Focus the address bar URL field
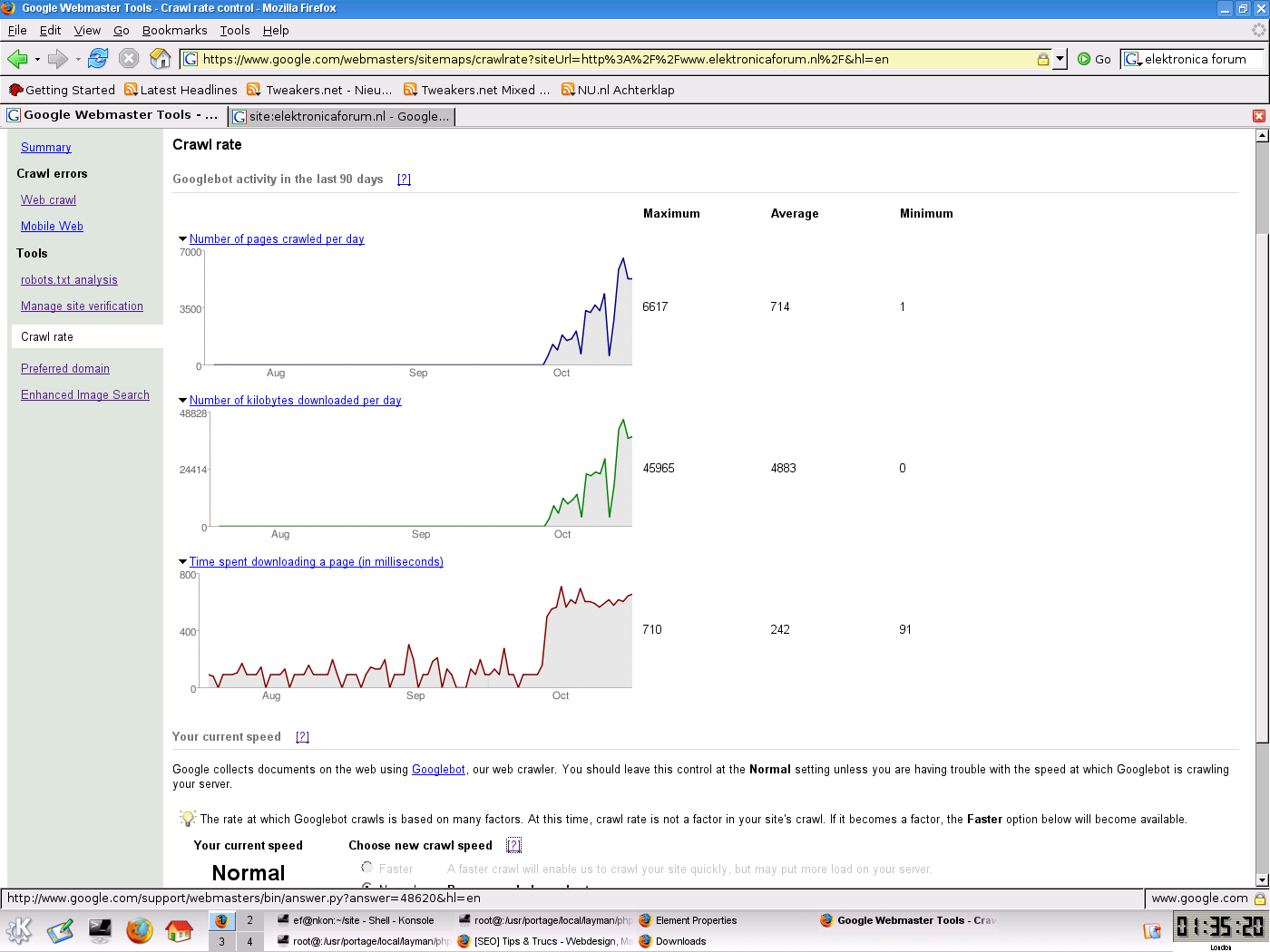The image size is (1270, 952). pos(617,59)
